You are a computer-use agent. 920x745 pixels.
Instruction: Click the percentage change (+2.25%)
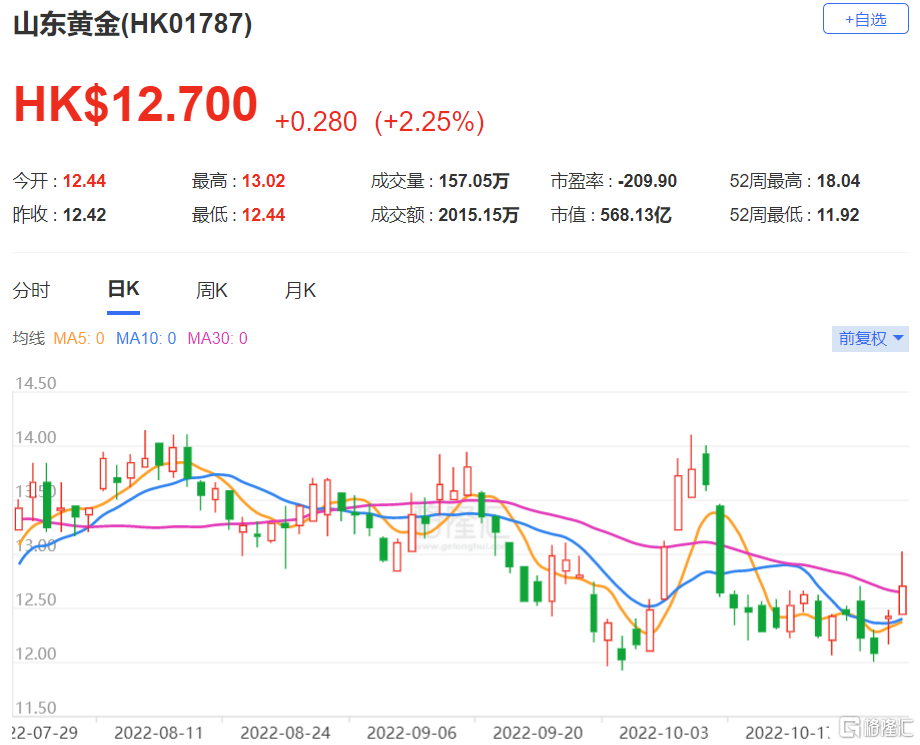[x=429, y=121]
